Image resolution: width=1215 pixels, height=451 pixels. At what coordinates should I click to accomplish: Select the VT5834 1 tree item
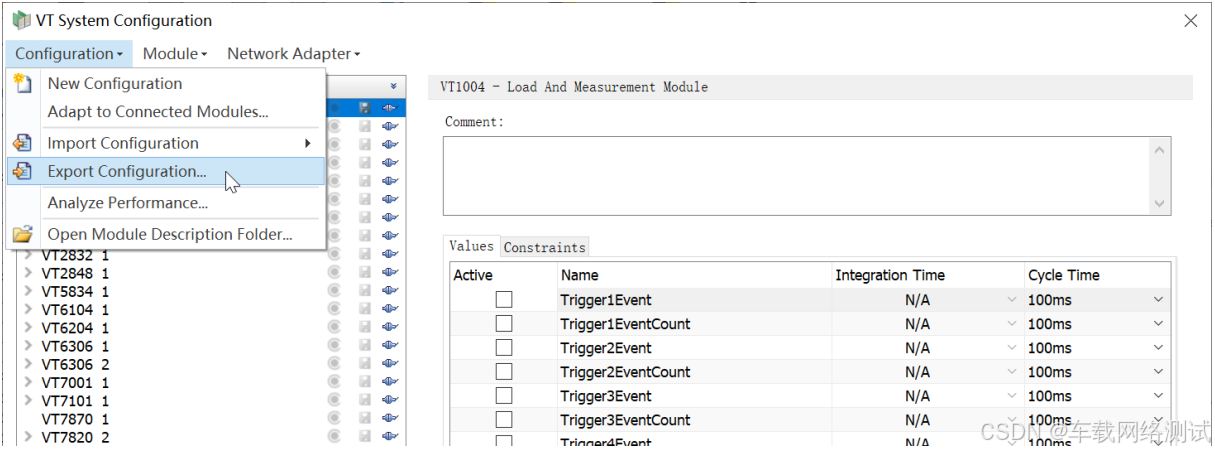(x=76, y=292)
